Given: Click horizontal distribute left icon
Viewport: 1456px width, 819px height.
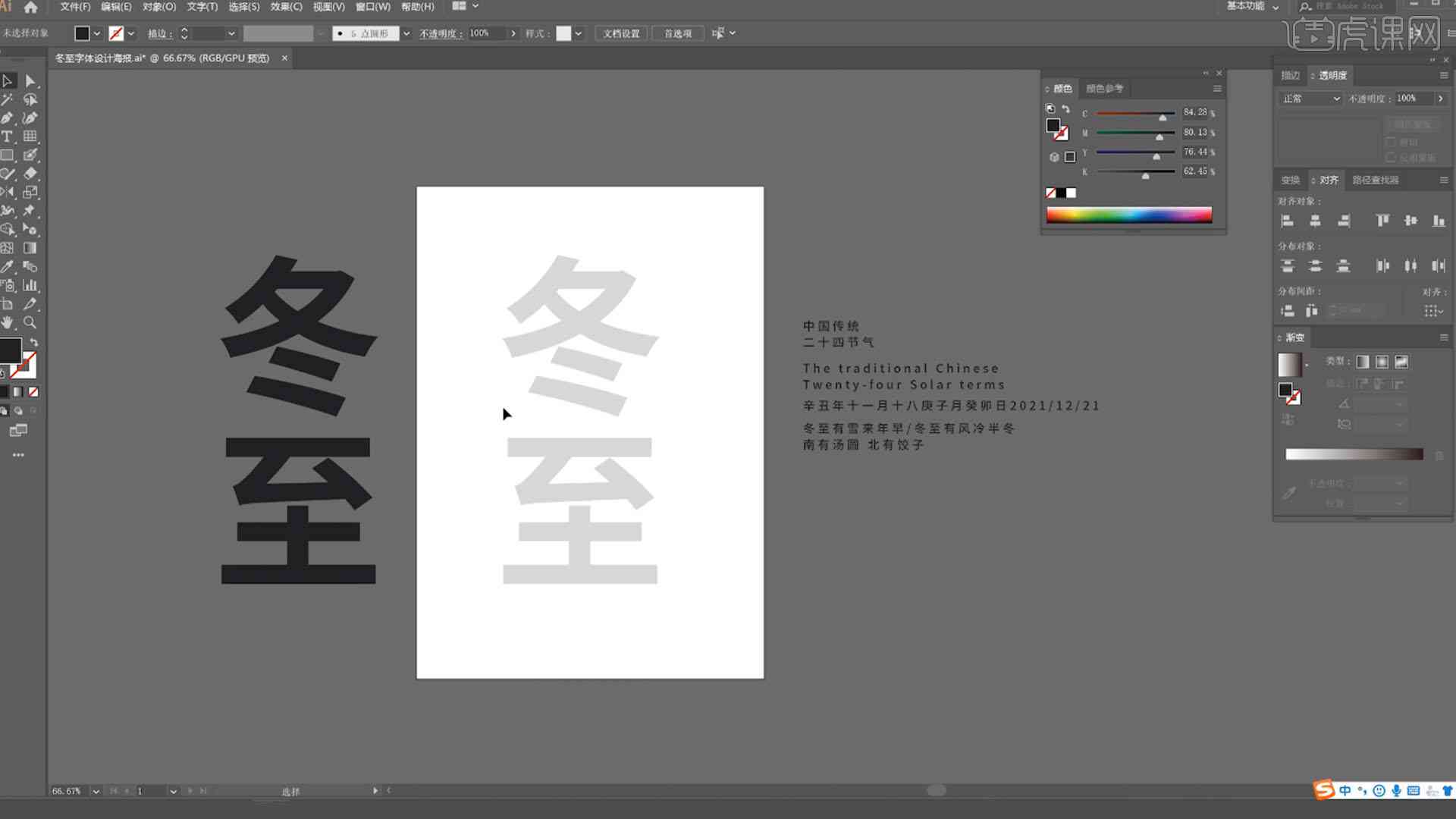Looking at the screenshot, I should tap(1382, 266).
